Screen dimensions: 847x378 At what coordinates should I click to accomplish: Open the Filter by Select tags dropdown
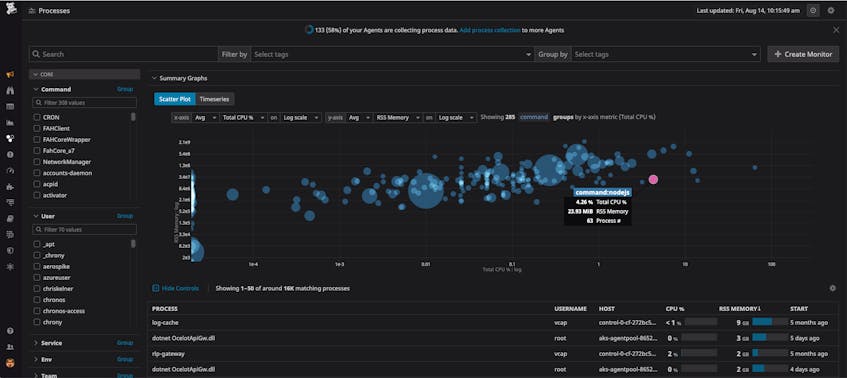point(392,54)
